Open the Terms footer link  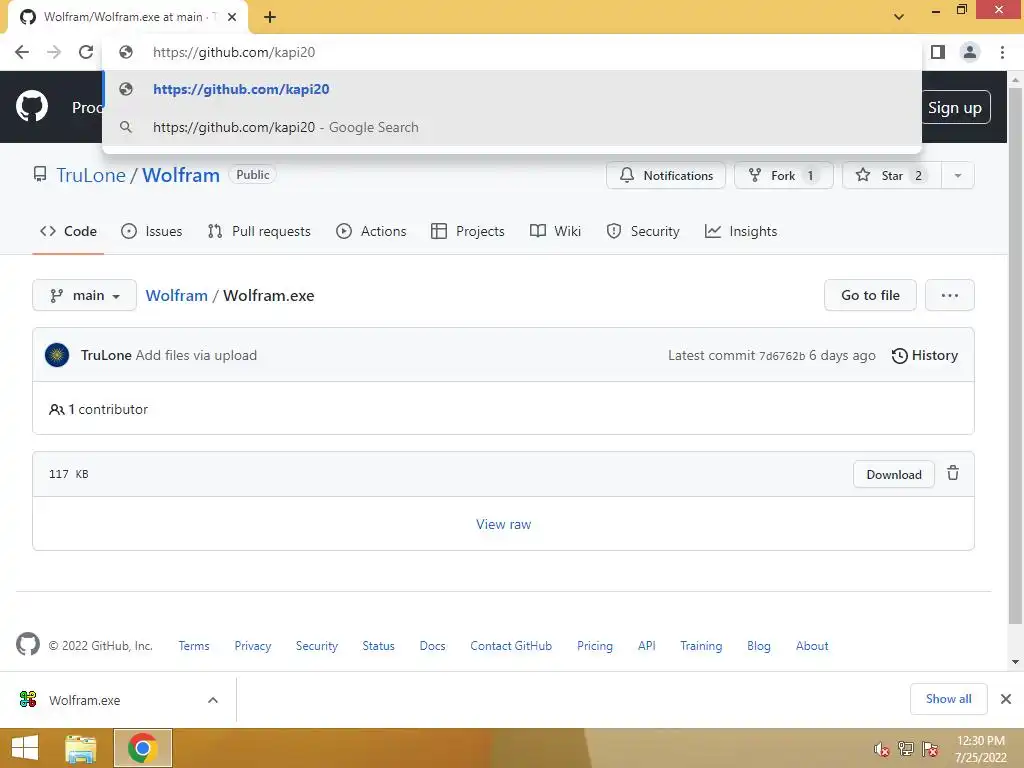click(194, 646)
